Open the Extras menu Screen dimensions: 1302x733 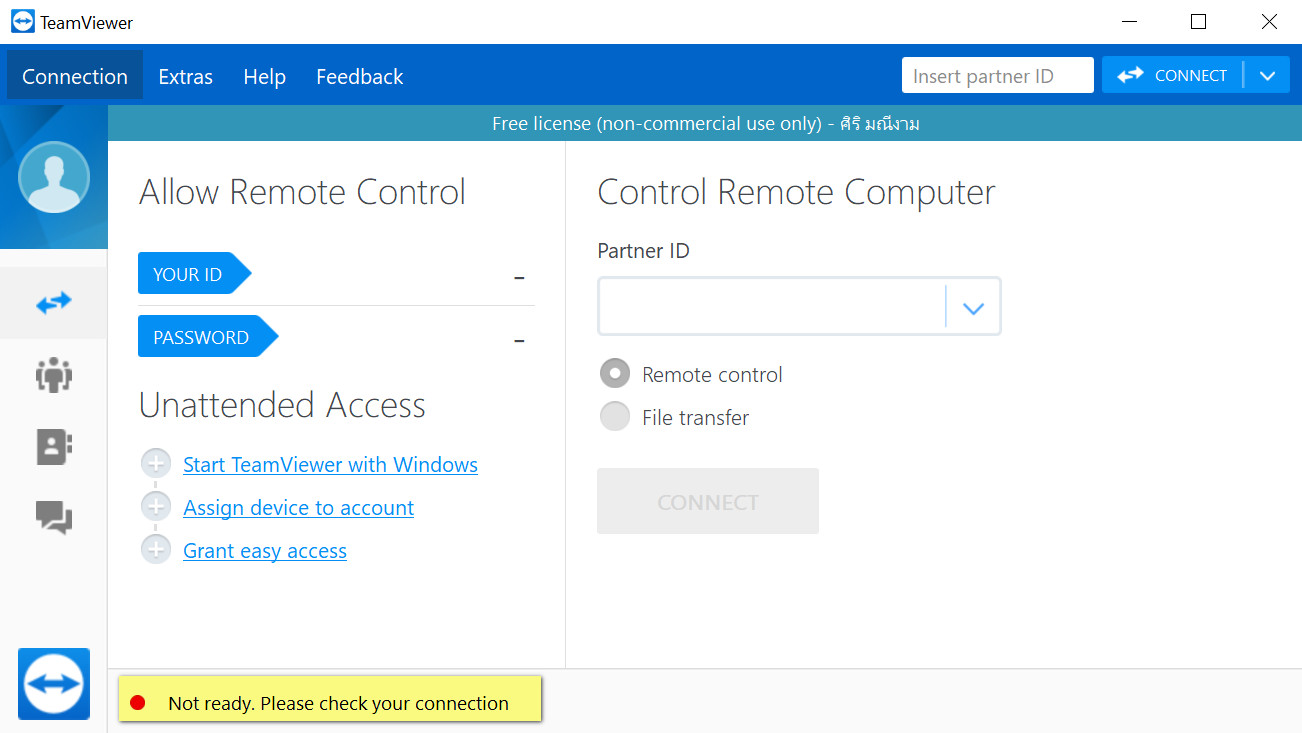186,76
